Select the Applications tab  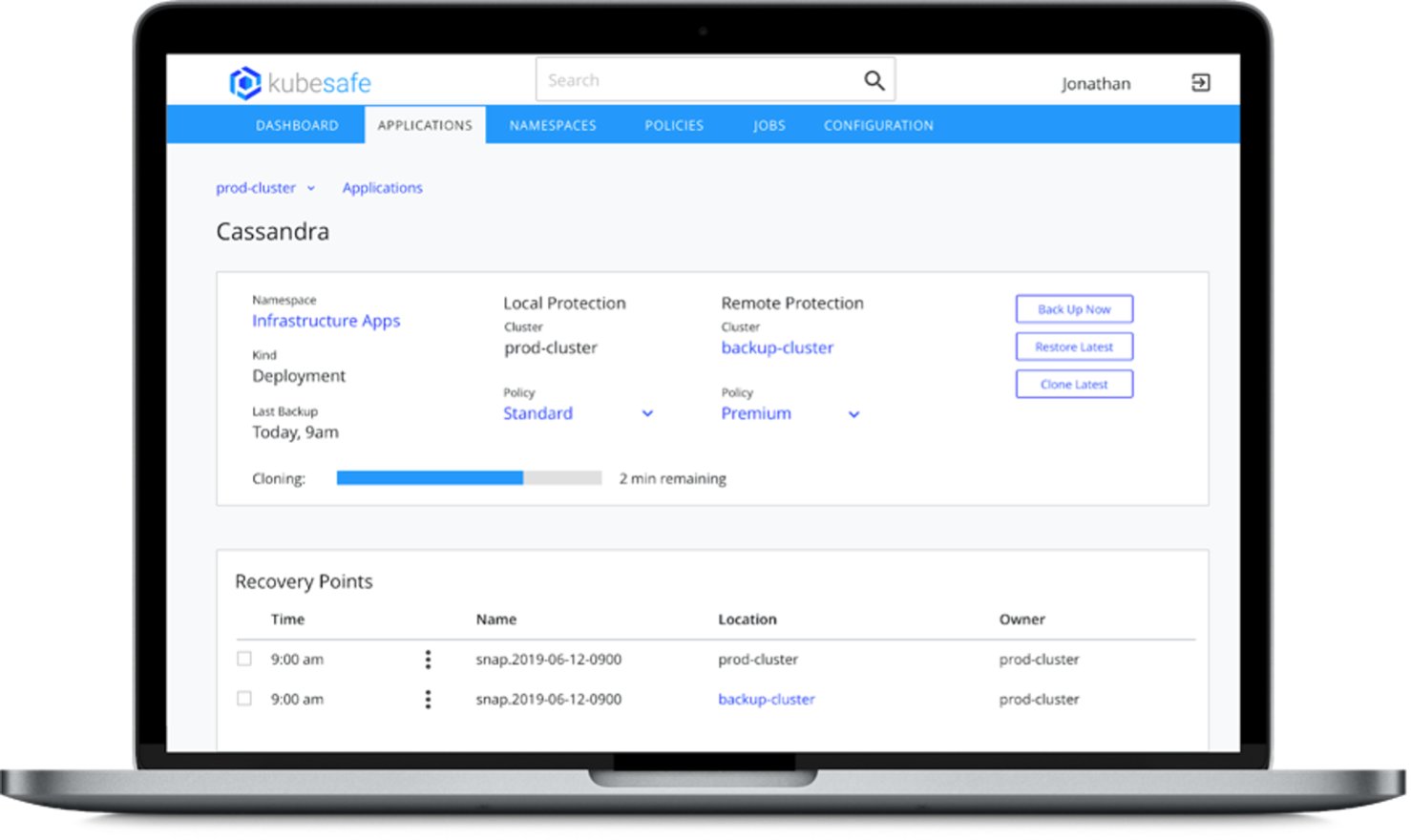[425, 125]
